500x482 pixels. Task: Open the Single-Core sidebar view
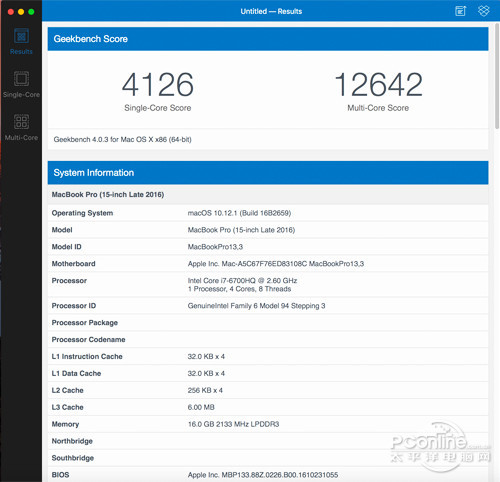click(x=21, y=84)
